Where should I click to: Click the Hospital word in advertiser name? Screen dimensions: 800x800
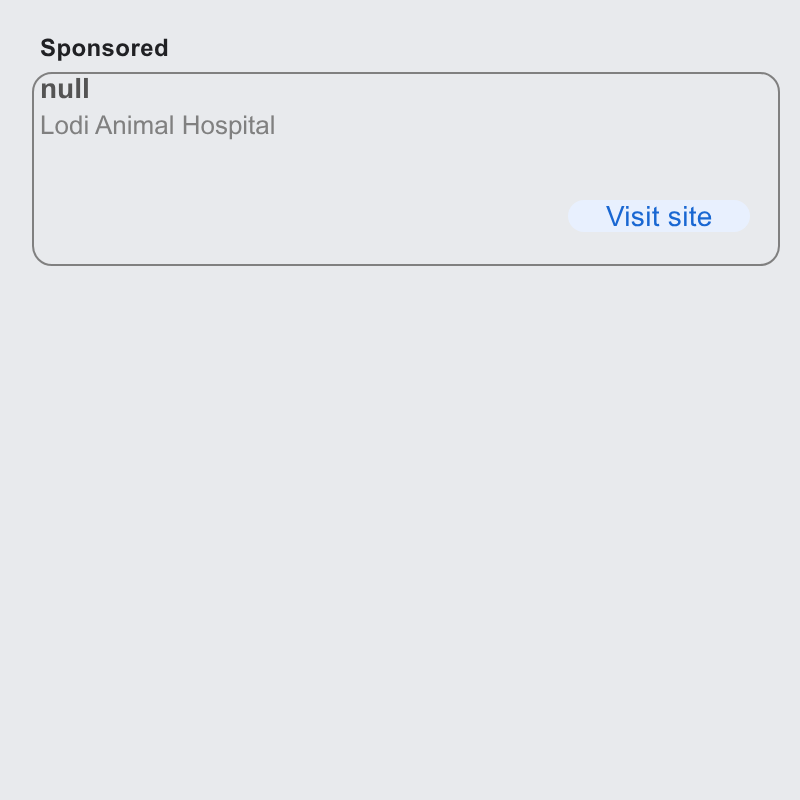coord(229,126)
